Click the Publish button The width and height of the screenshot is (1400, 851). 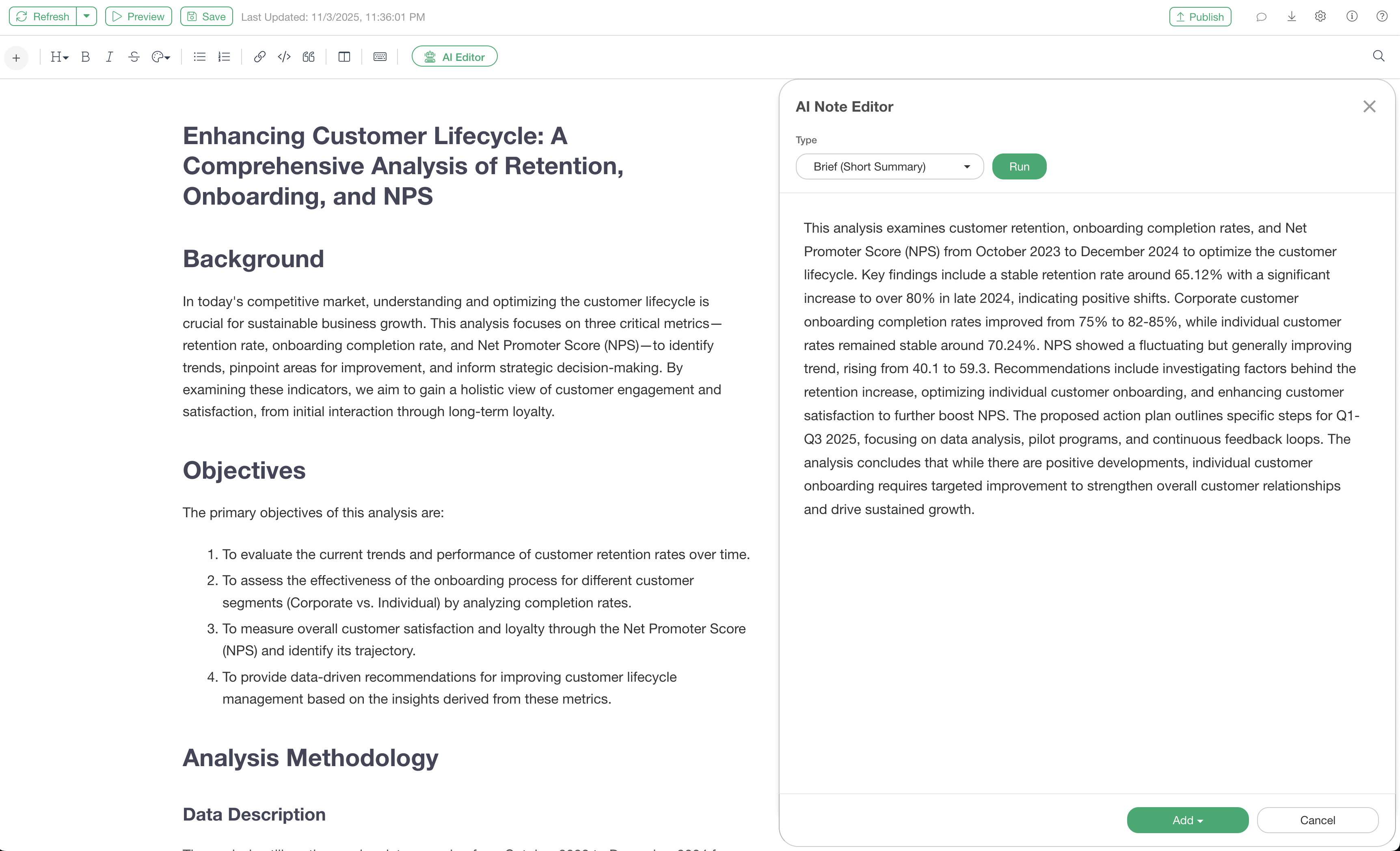pyautogui.click(x=1199, y=17)
